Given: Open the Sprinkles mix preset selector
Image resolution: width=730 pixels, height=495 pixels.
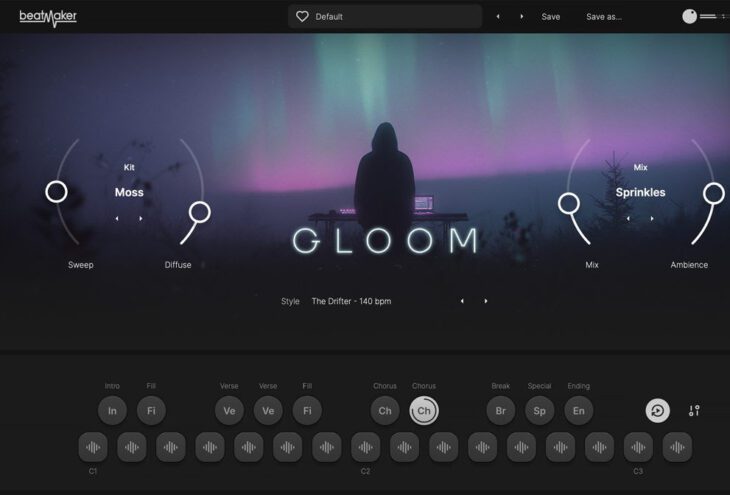Looking at the screenshot, I should 640,192.
